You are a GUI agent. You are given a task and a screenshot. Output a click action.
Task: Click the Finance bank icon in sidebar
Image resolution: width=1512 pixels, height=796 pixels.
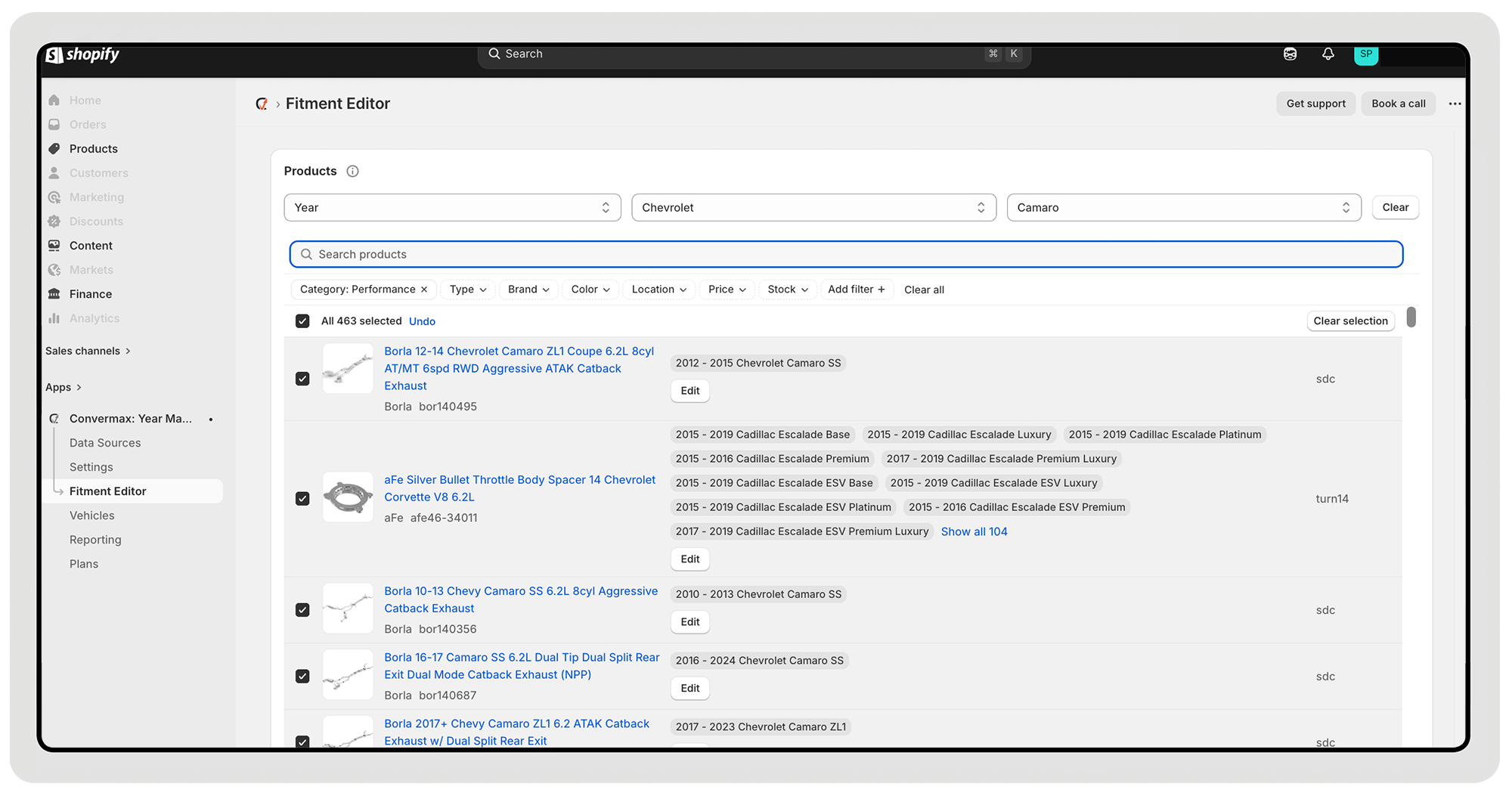point(54,293)
